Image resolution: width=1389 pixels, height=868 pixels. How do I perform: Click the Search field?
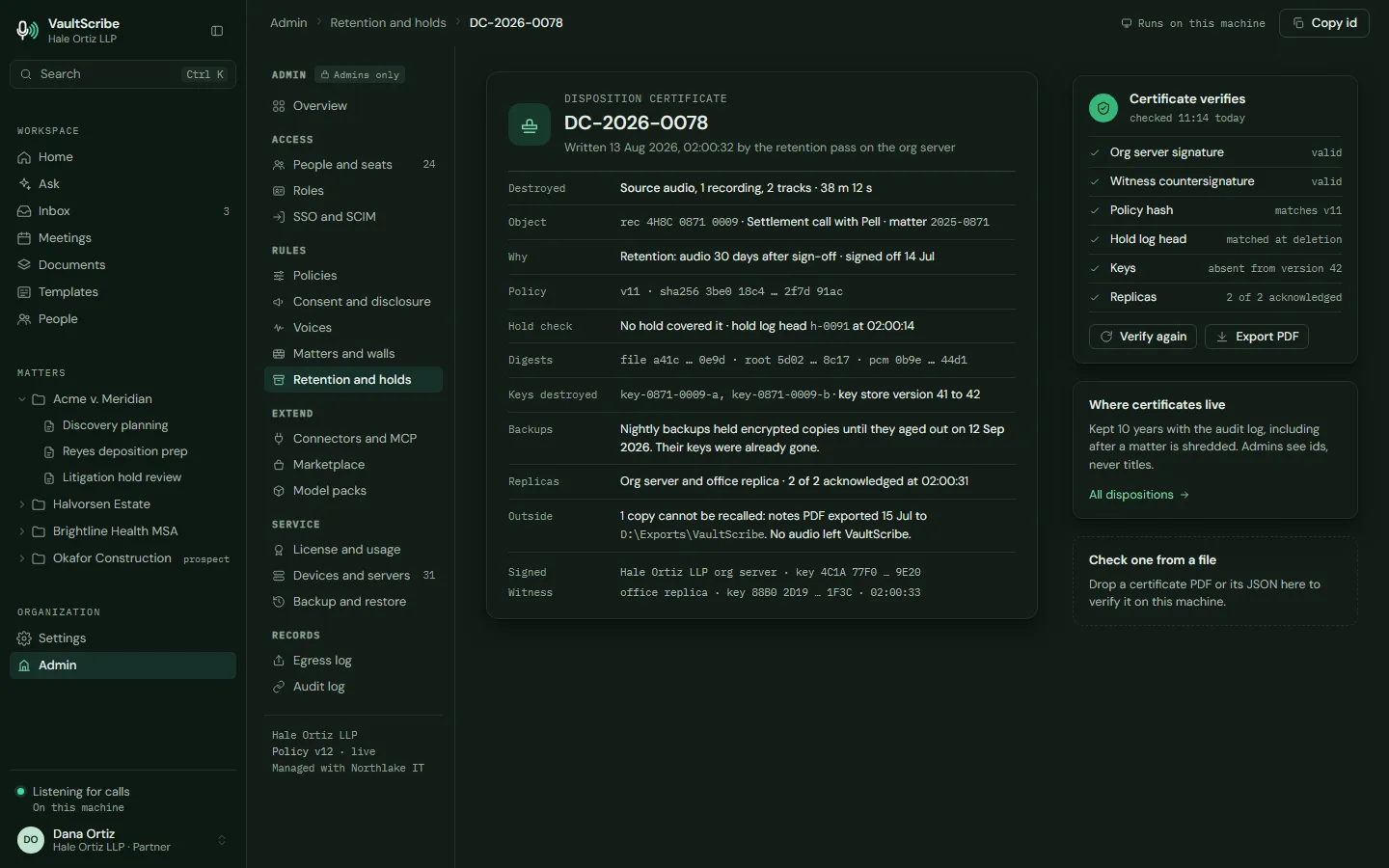click(x=123, y=74)
